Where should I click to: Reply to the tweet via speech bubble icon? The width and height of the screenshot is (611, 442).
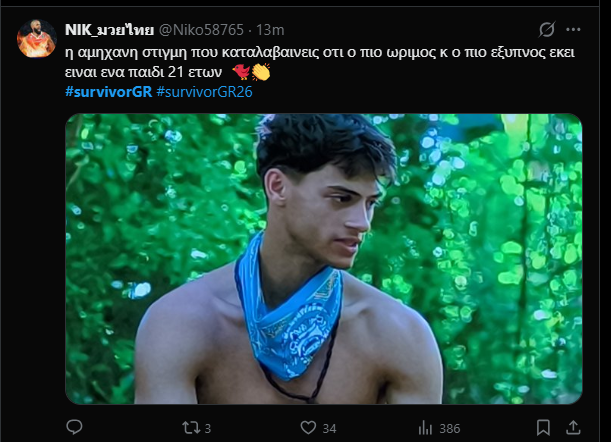(x=74, y=427)
